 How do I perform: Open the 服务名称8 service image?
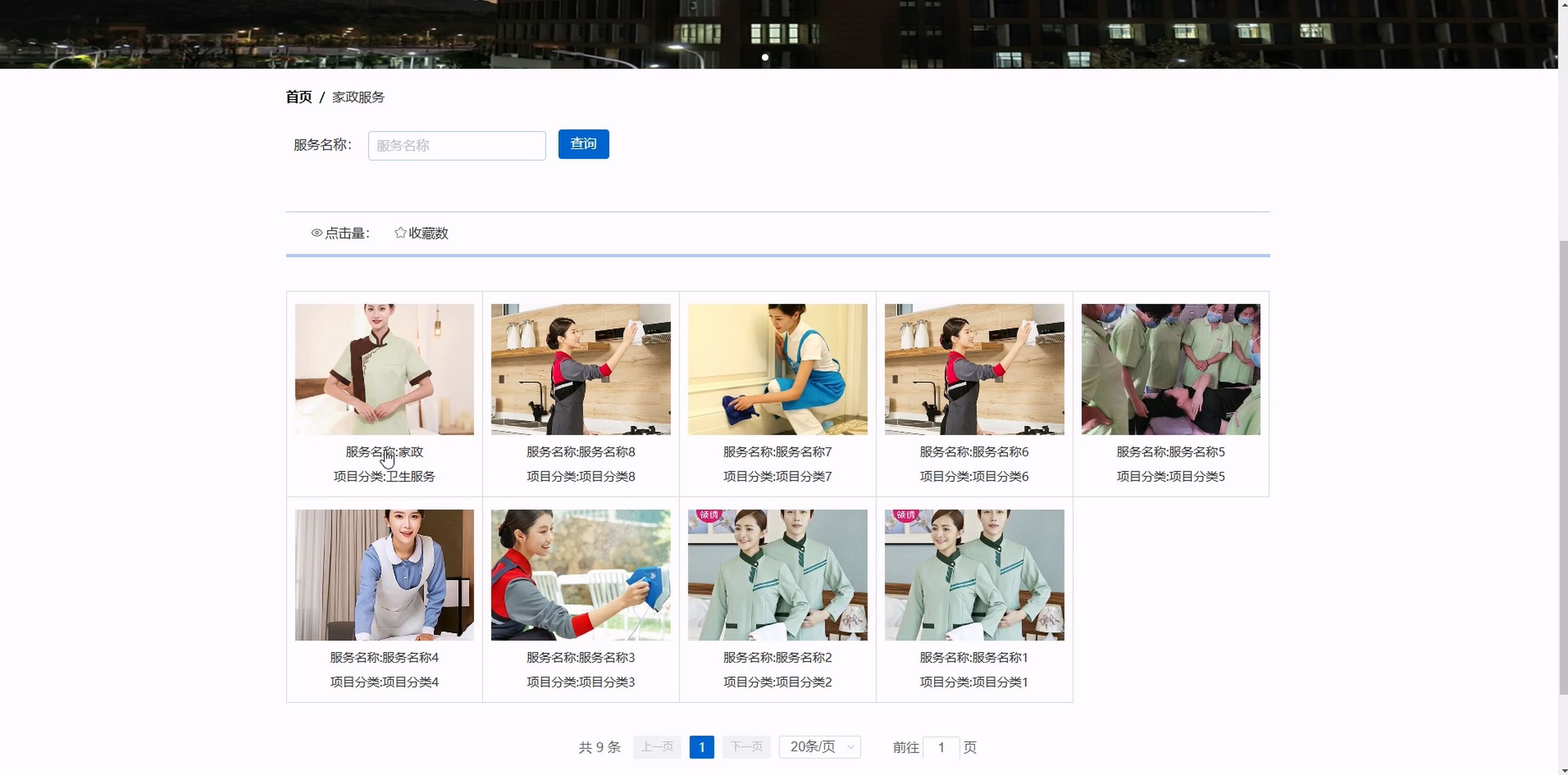pyautogui.click(x=581, y=369)
